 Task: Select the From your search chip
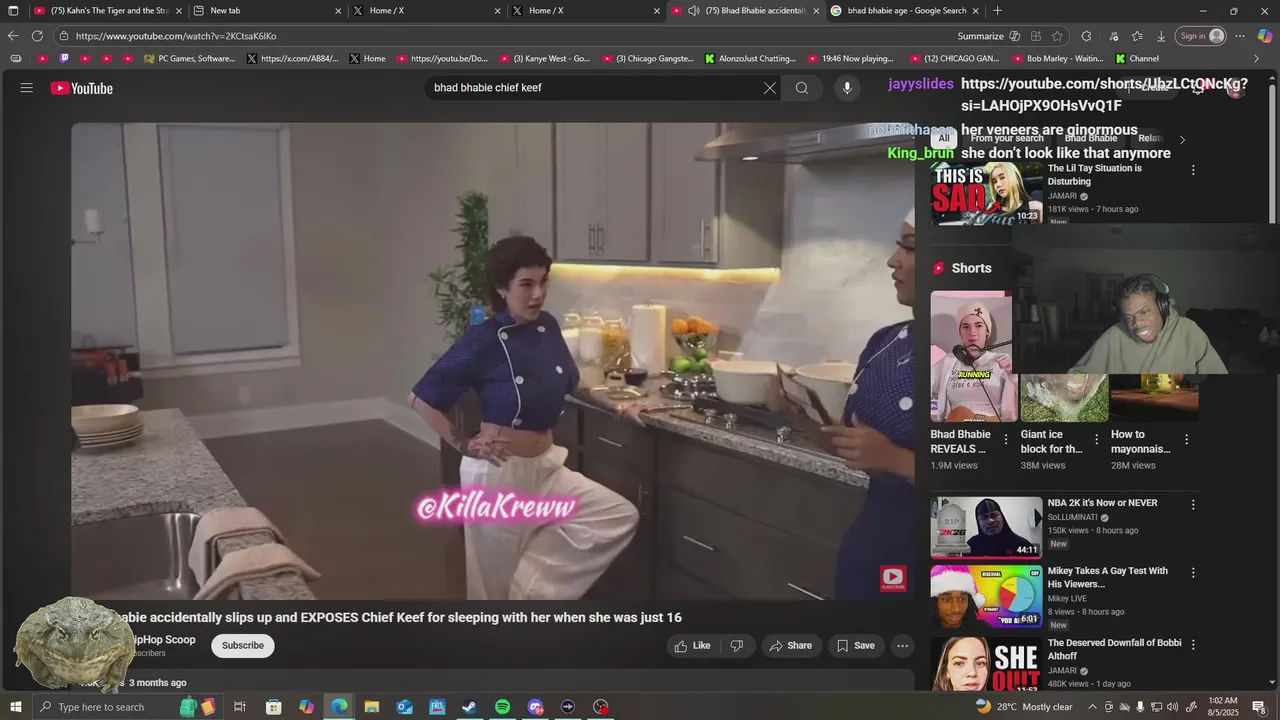tap(1007, 139)
